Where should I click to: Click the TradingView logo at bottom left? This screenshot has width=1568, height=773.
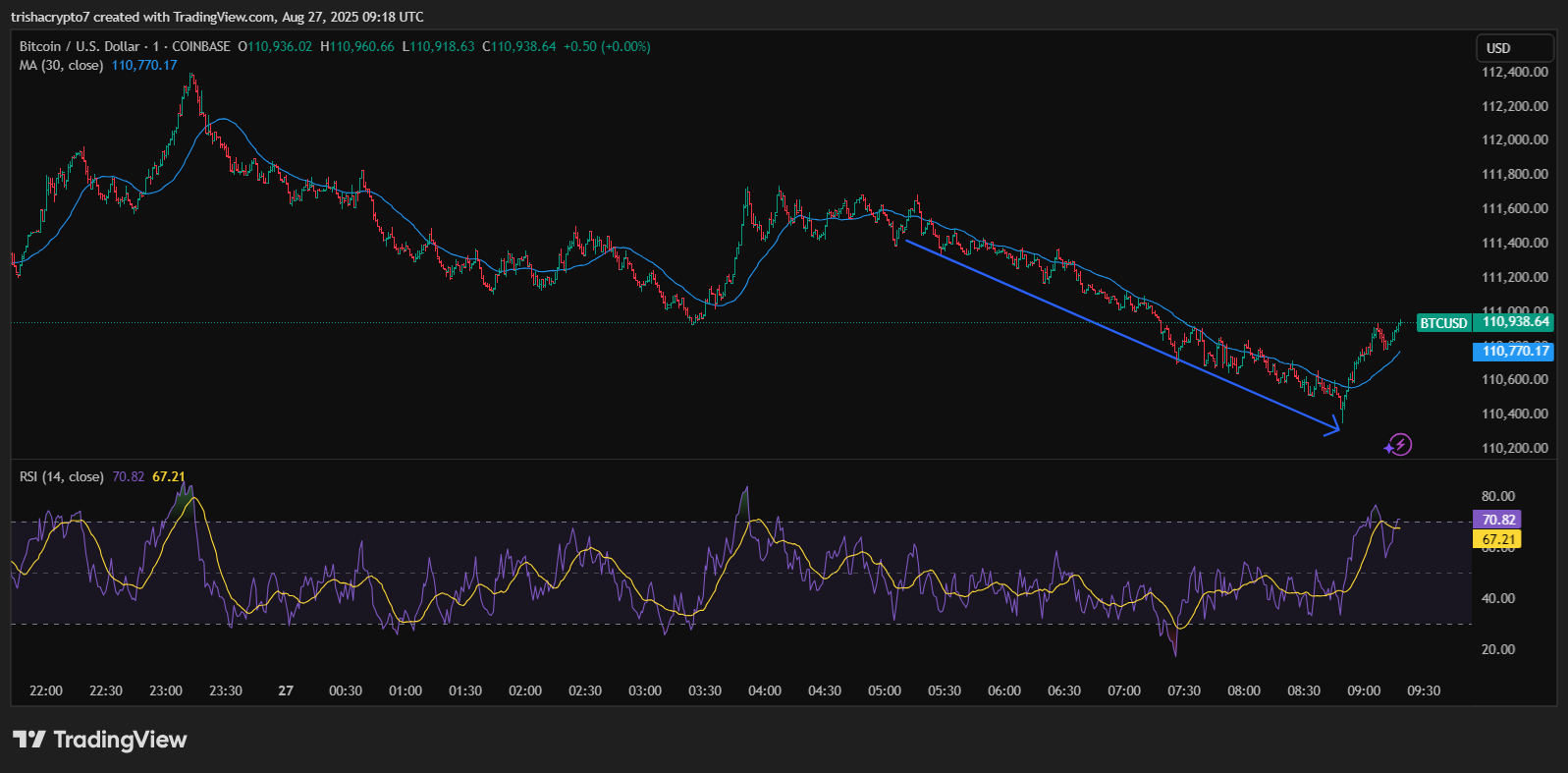[99, 740]
